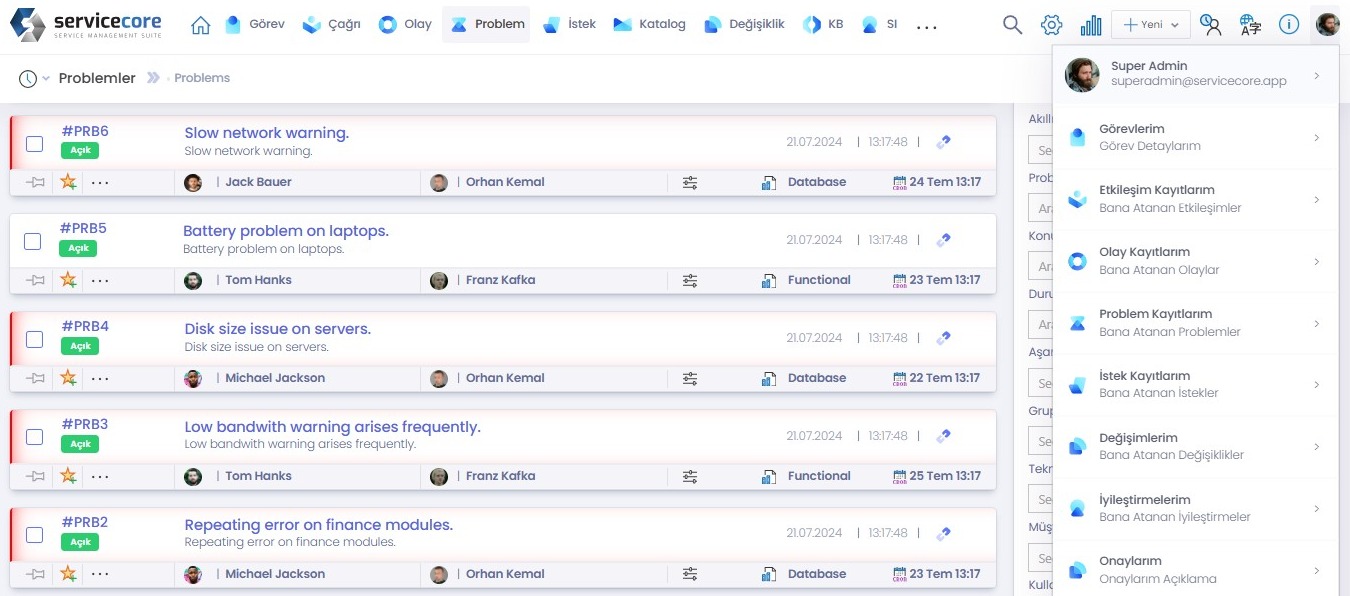The image size is (1350, 596).
Task: Open the settings gear icon
Action: 1051,25
